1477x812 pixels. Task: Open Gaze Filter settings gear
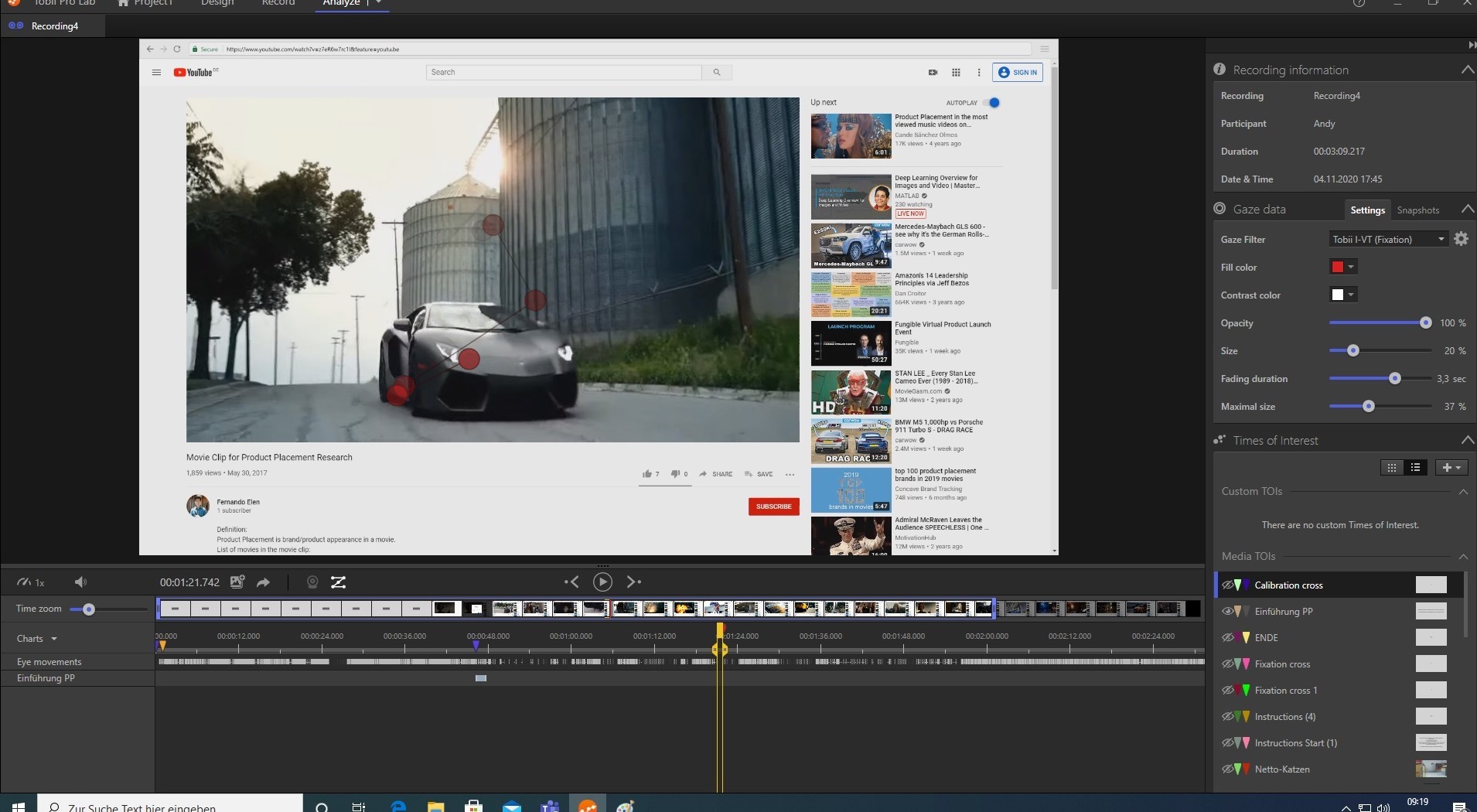point(1461,239)
